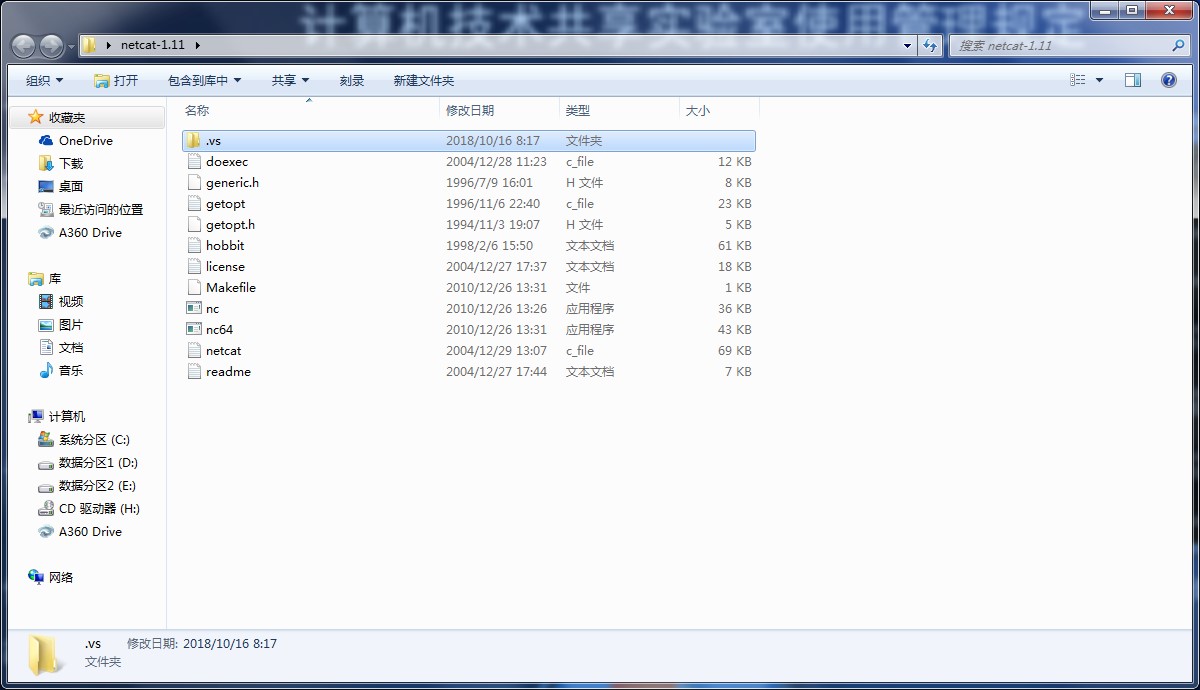Click the 打开 toolbar button
Image resolution: width=1200 pixels, height=690 pixels.
(x=116, y=80)
